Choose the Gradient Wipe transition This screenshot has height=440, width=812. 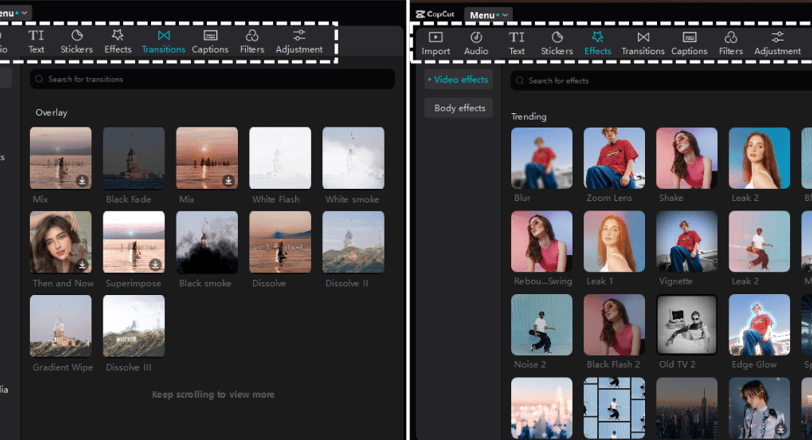[x=61, y=326]
